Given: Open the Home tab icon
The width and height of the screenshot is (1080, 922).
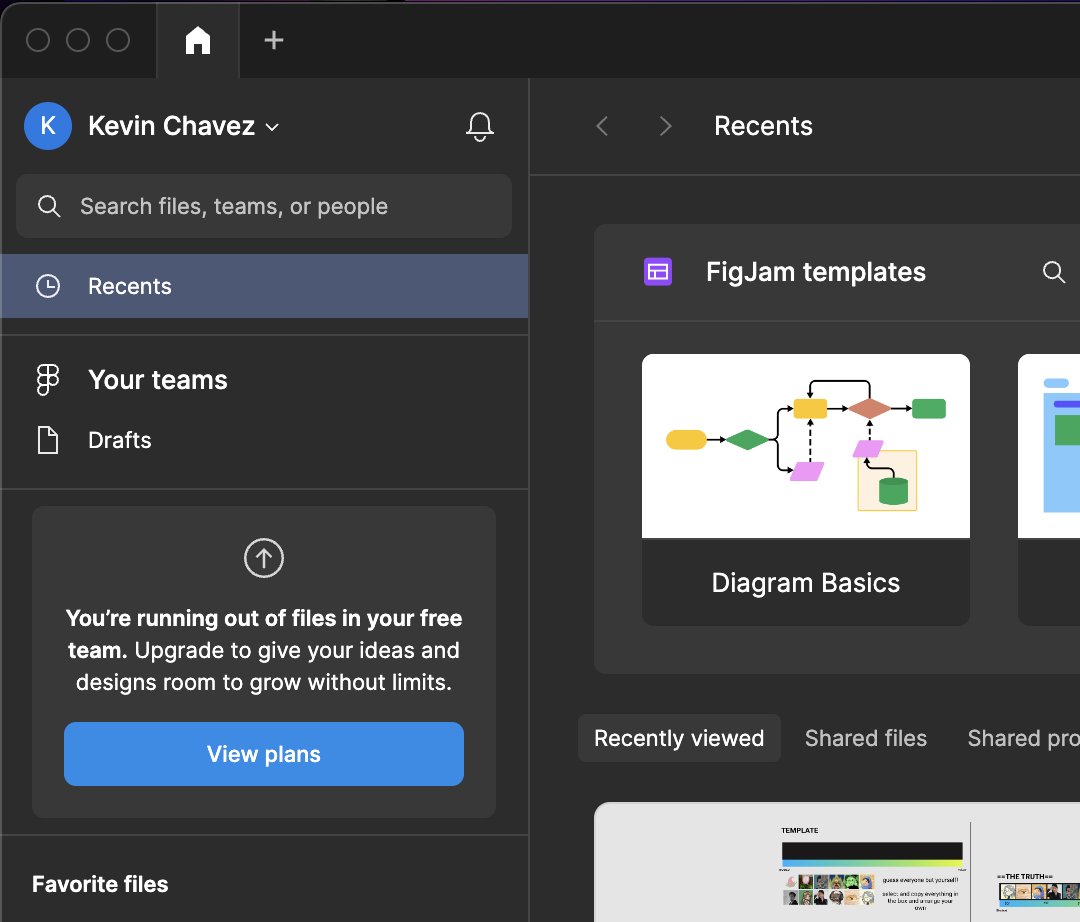Looking at the screenshot, I should coord(198,40).
